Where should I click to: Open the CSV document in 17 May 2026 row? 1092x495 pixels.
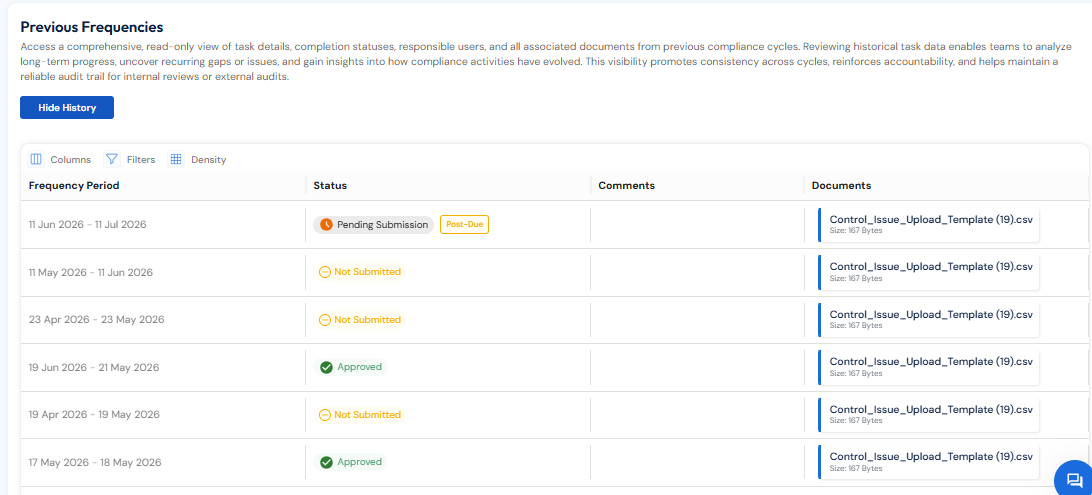tap(929, 462)
